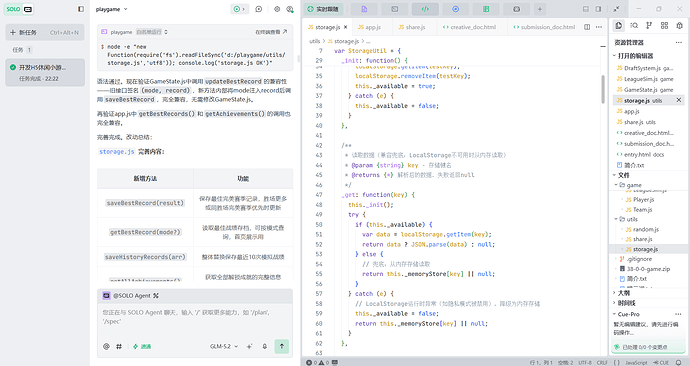
Task: Open the source control branch icon
Action: [x=649, y=26]
